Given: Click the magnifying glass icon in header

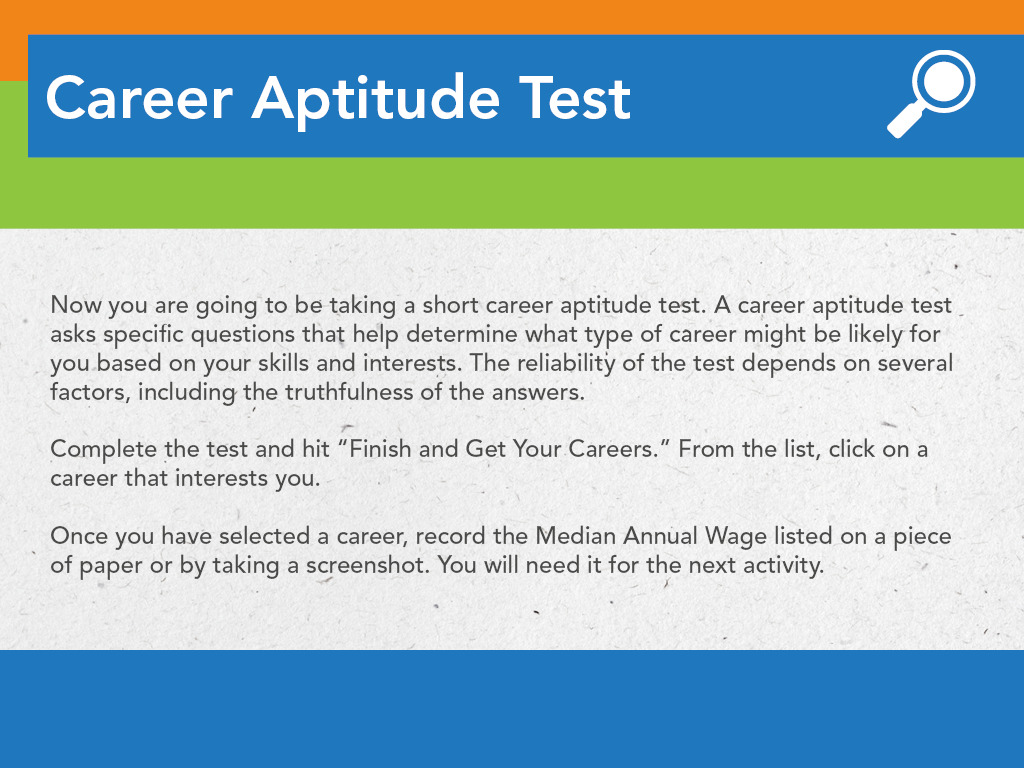Looking at the screenshot, I should click(931, 94).
